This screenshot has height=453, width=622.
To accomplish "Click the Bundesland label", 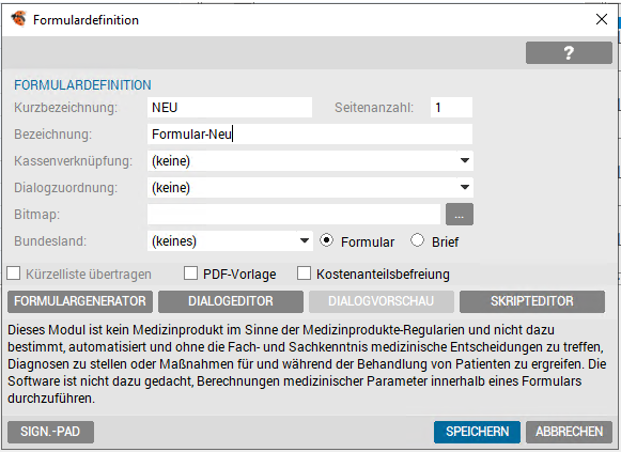I will [x=50, y=241].
